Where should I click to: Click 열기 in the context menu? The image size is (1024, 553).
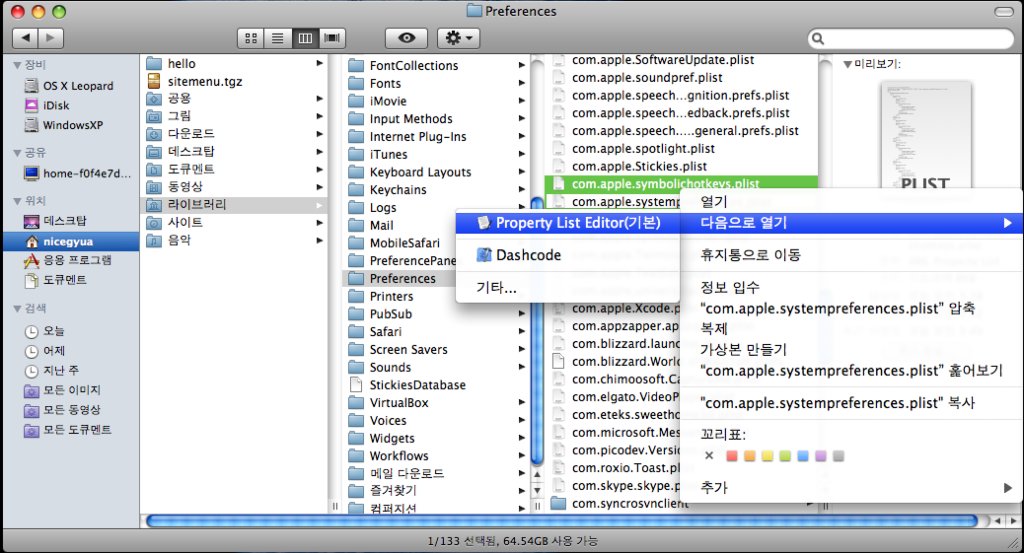click(x=852, y=201)
